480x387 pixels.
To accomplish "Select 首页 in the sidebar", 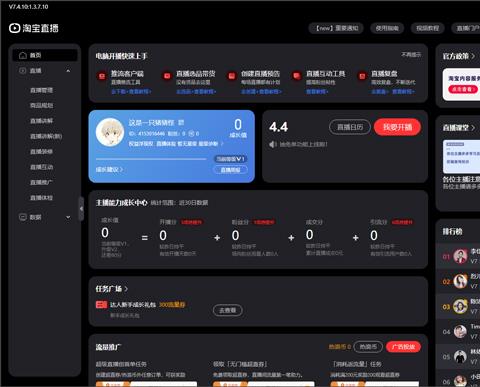I will [x=45, y=55].
